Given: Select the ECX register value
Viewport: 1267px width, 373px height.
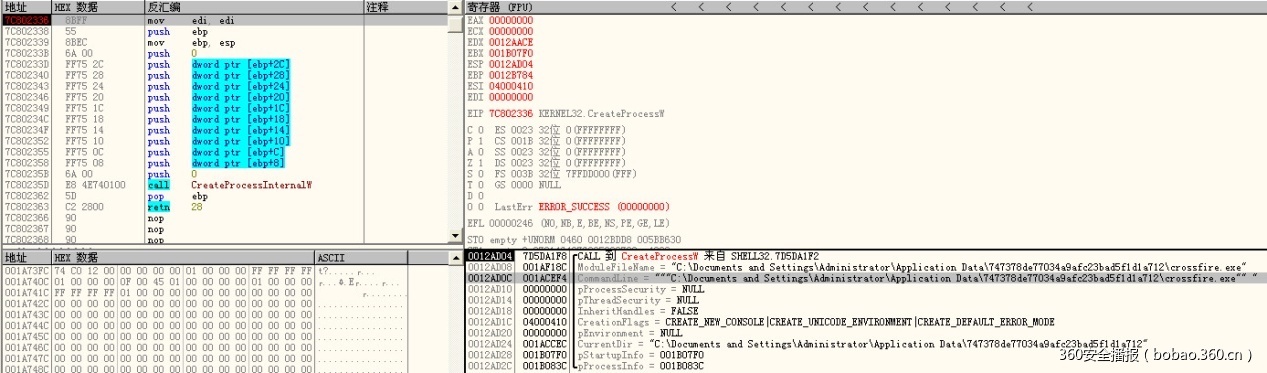Looking at the screenshot, I should point(512,30).
